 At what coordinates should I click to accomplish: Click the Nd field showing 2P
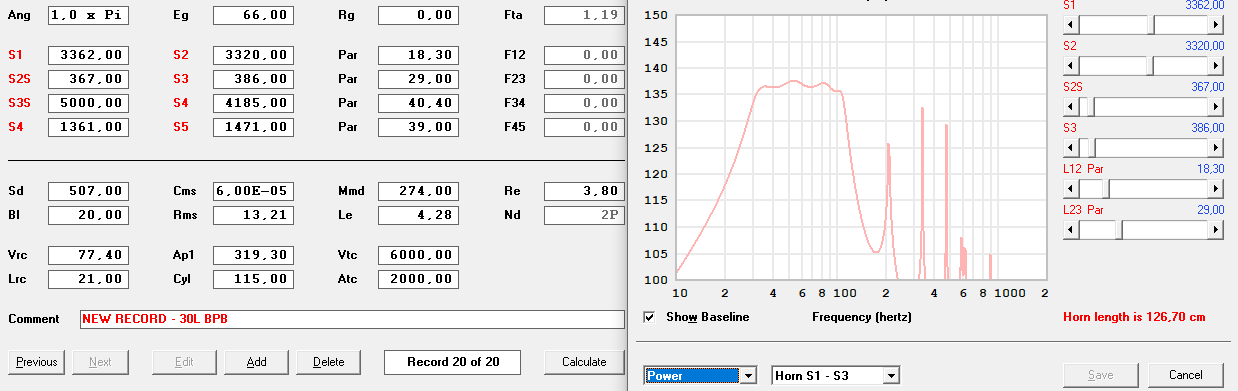pos(584,215)
